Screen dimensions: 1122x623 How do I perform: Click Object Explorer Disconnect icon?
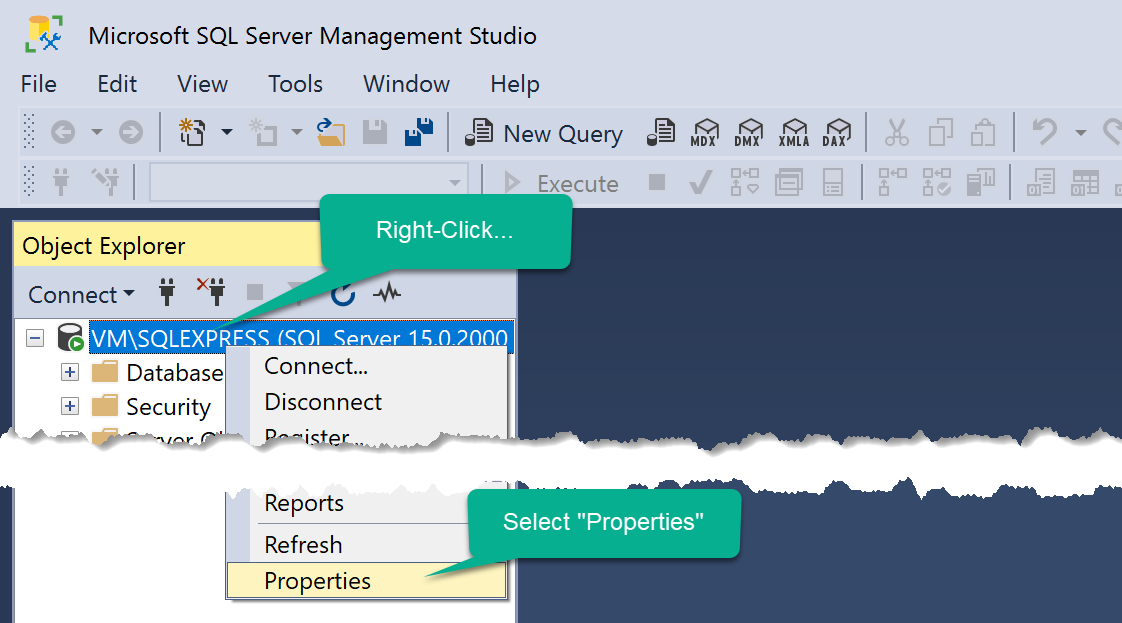click(211, 292)
